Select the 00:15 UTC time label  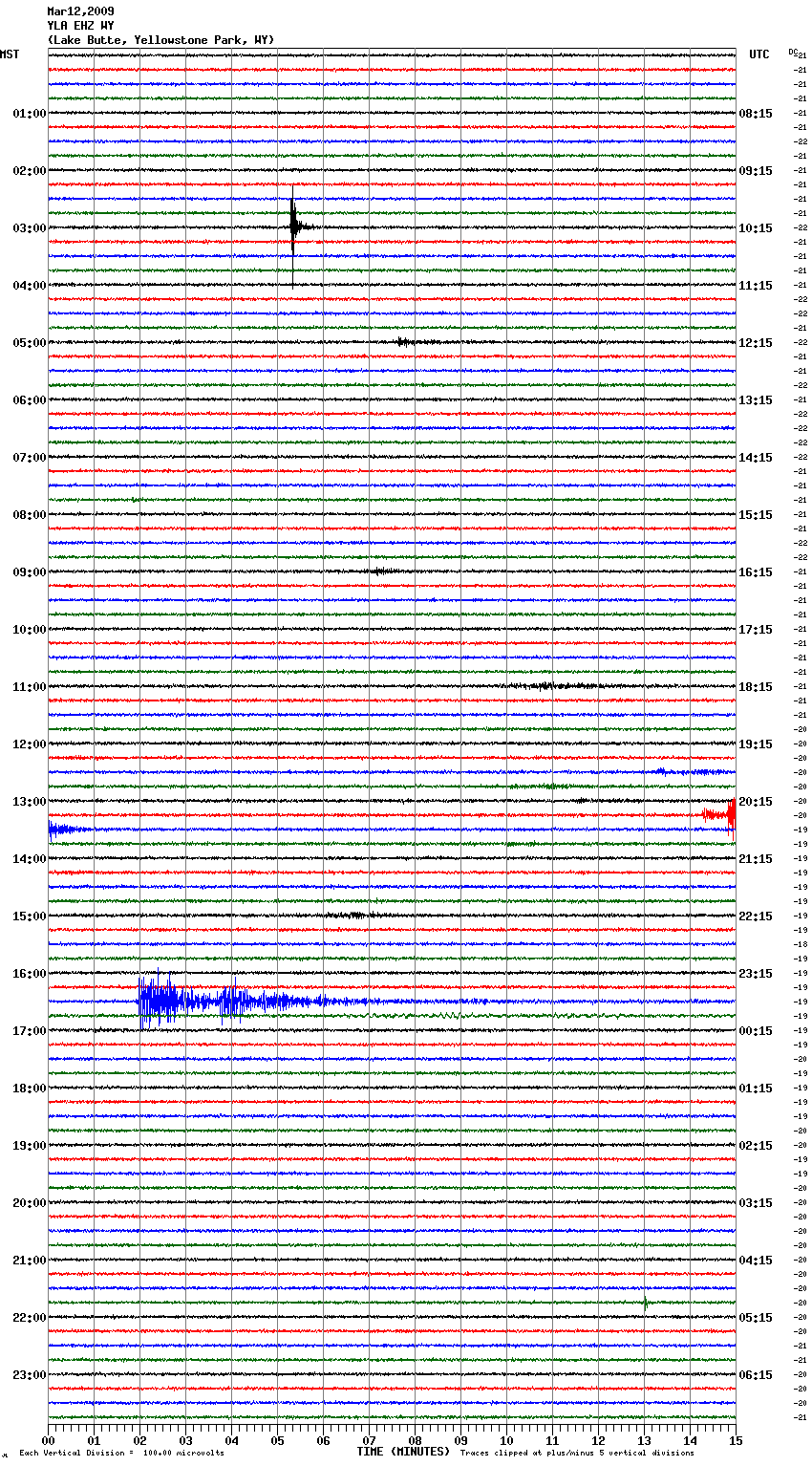pos(756,1031)
